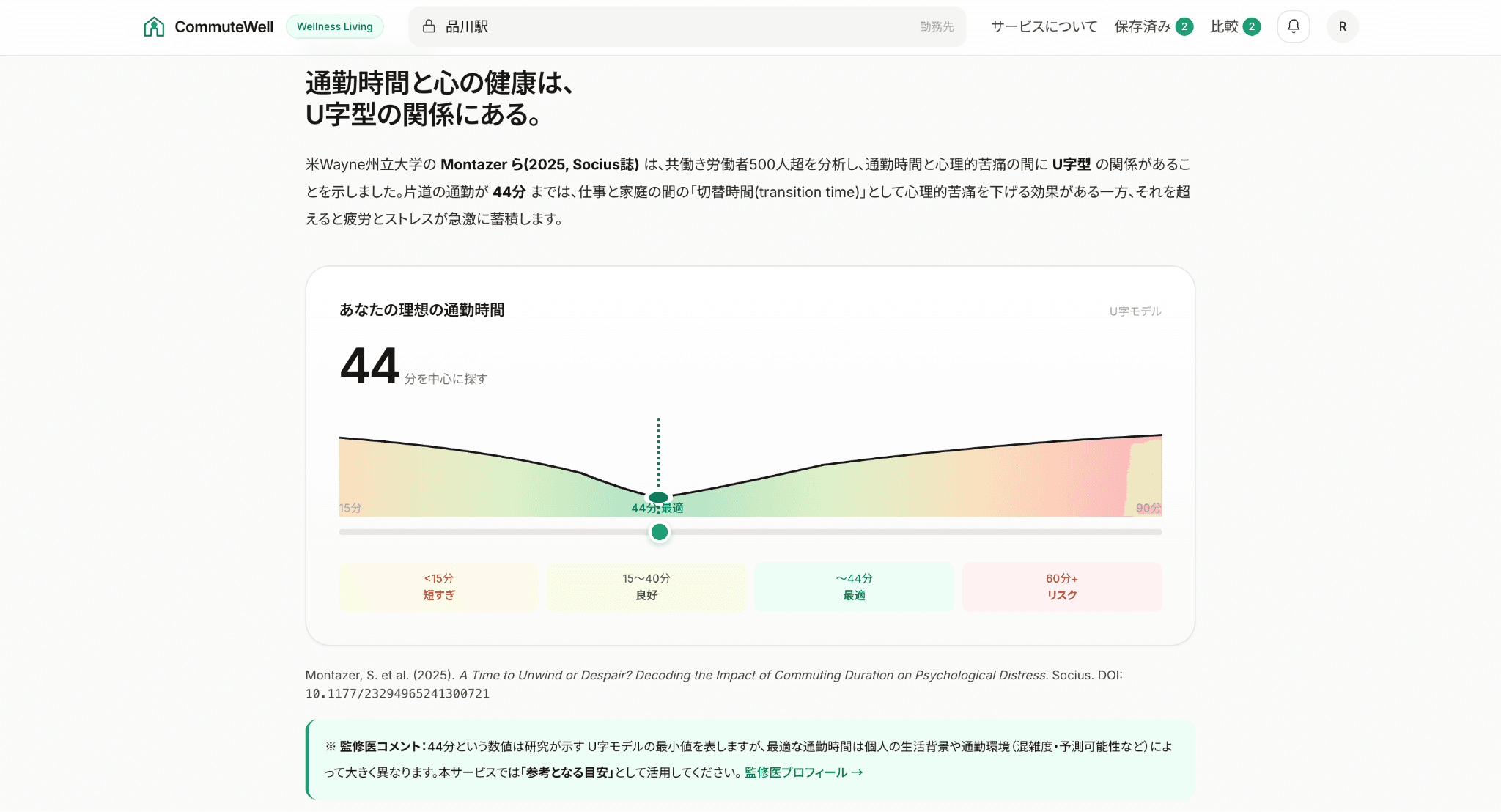
Task: Select the 15〜40分 良好 category card
Action: tap(646, 587)
